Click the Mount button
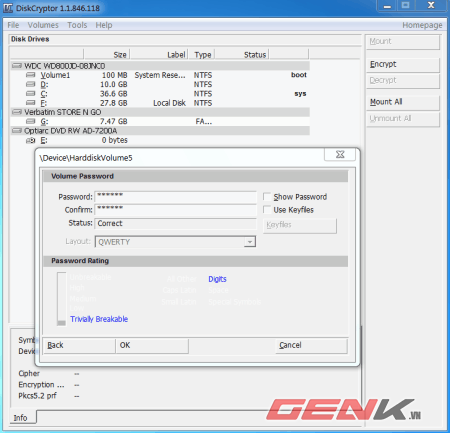 click(403, 42)
